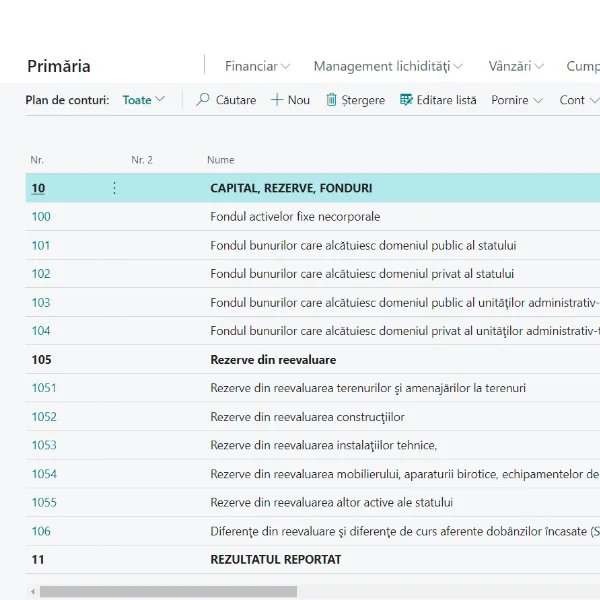This screenshot has width=600, height=600.
Task: Click the Primăria company title
Action: pos(59,66)
